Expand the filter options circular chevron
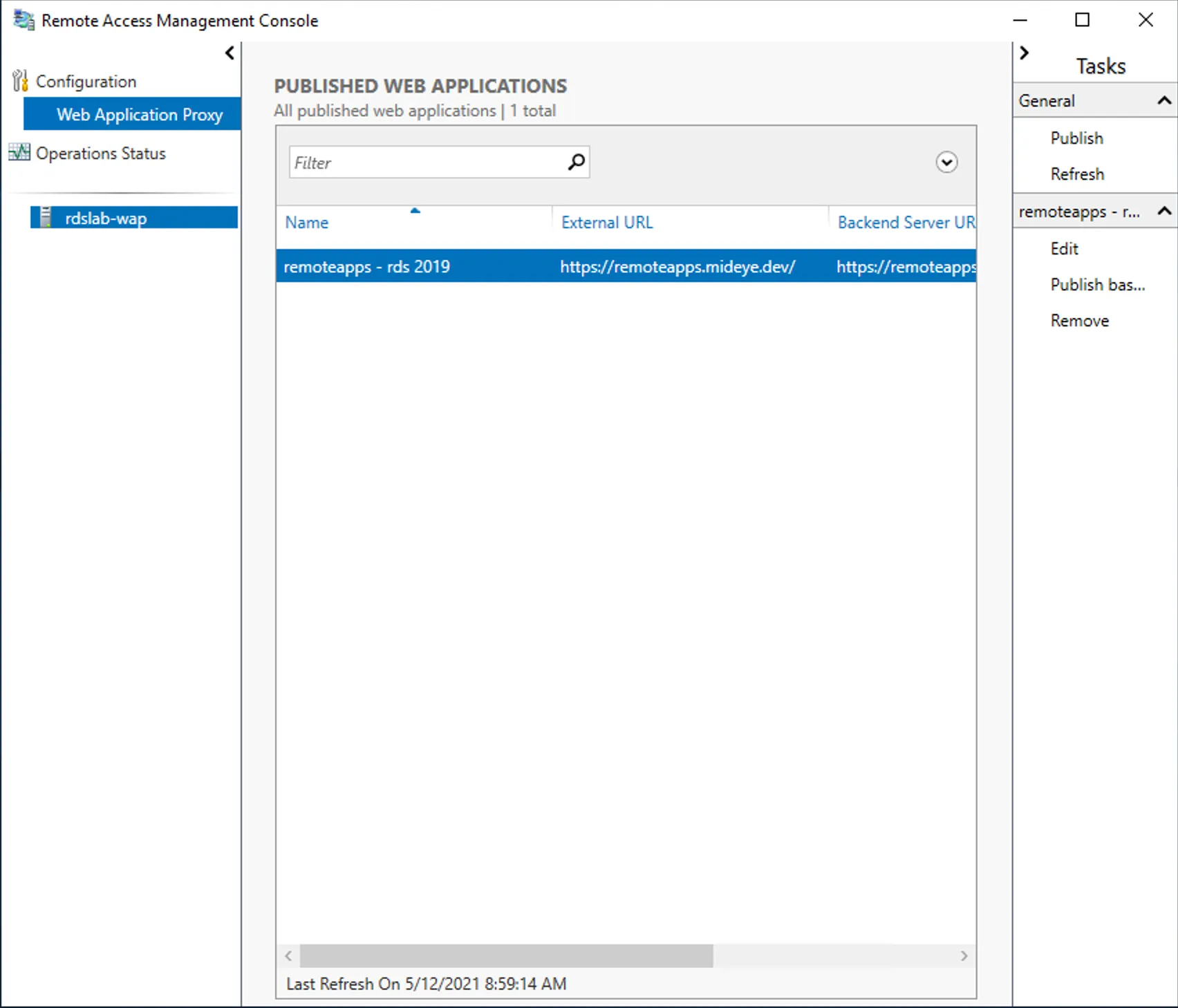 (946, 162)
